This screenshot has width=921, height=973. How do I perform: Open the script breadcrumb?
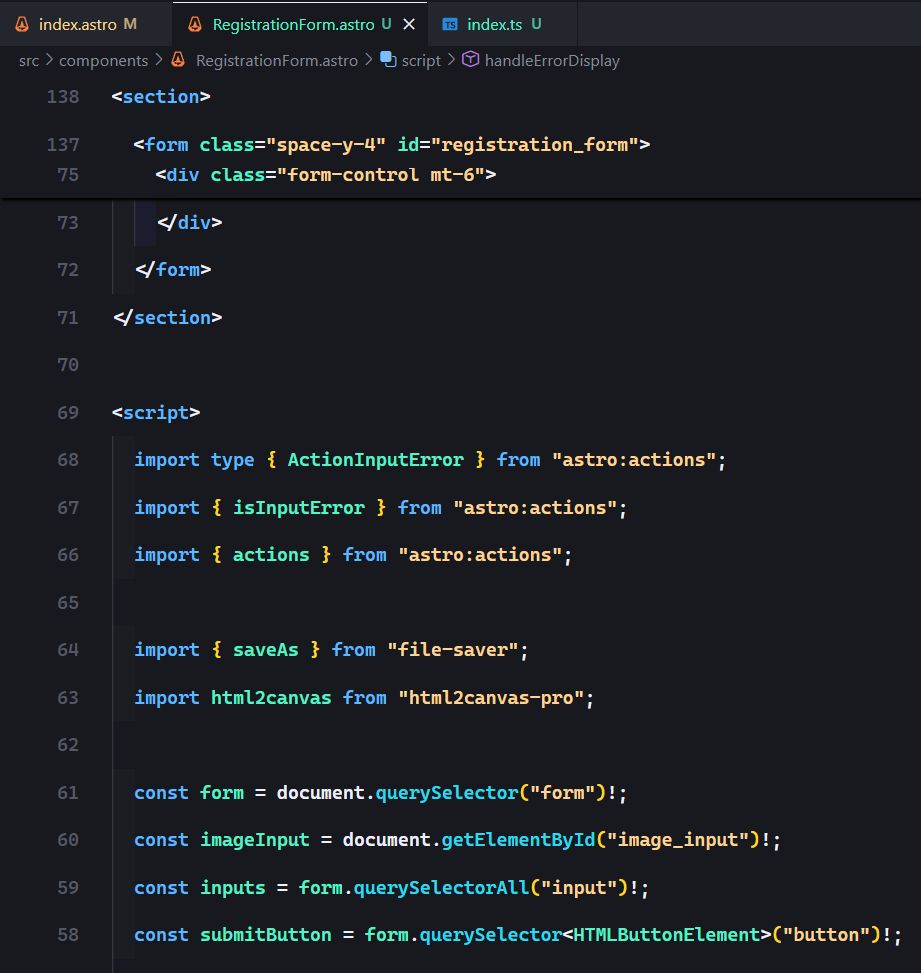click(421, 60)
